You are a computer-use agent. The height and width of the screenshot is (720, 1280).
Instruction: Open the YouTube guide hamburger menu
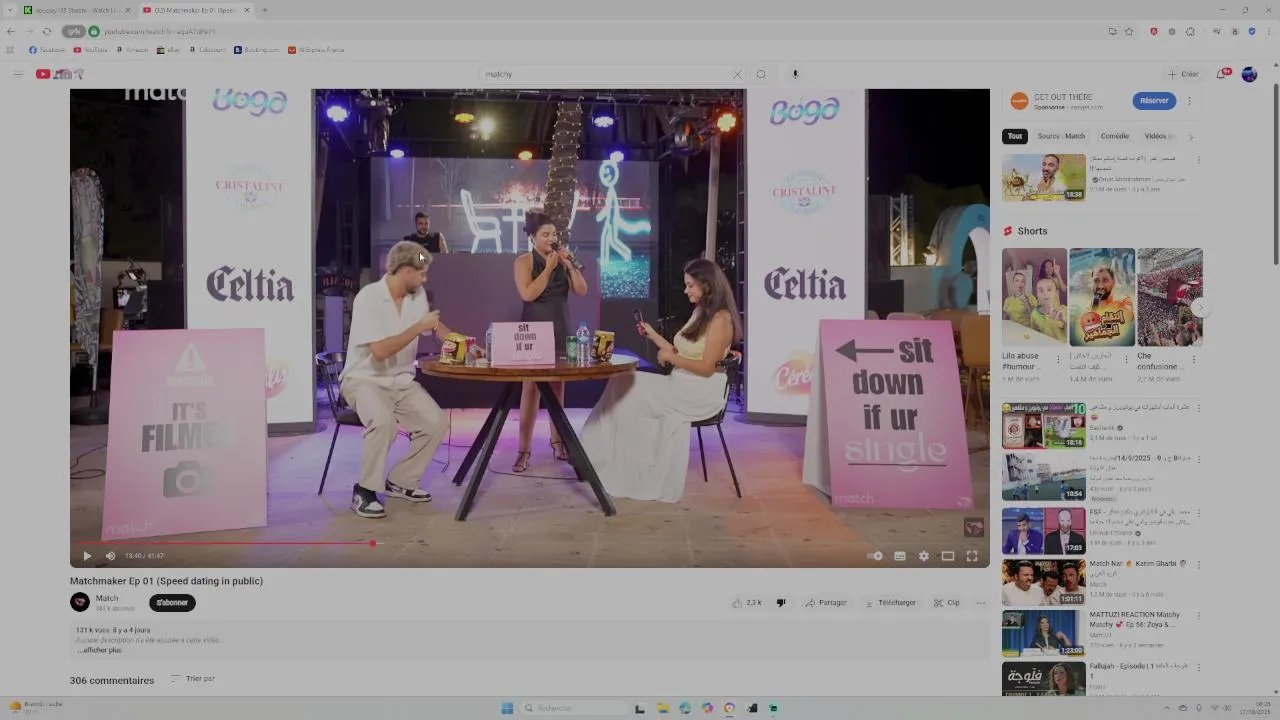pyautogui.click(x=17, y=74)
